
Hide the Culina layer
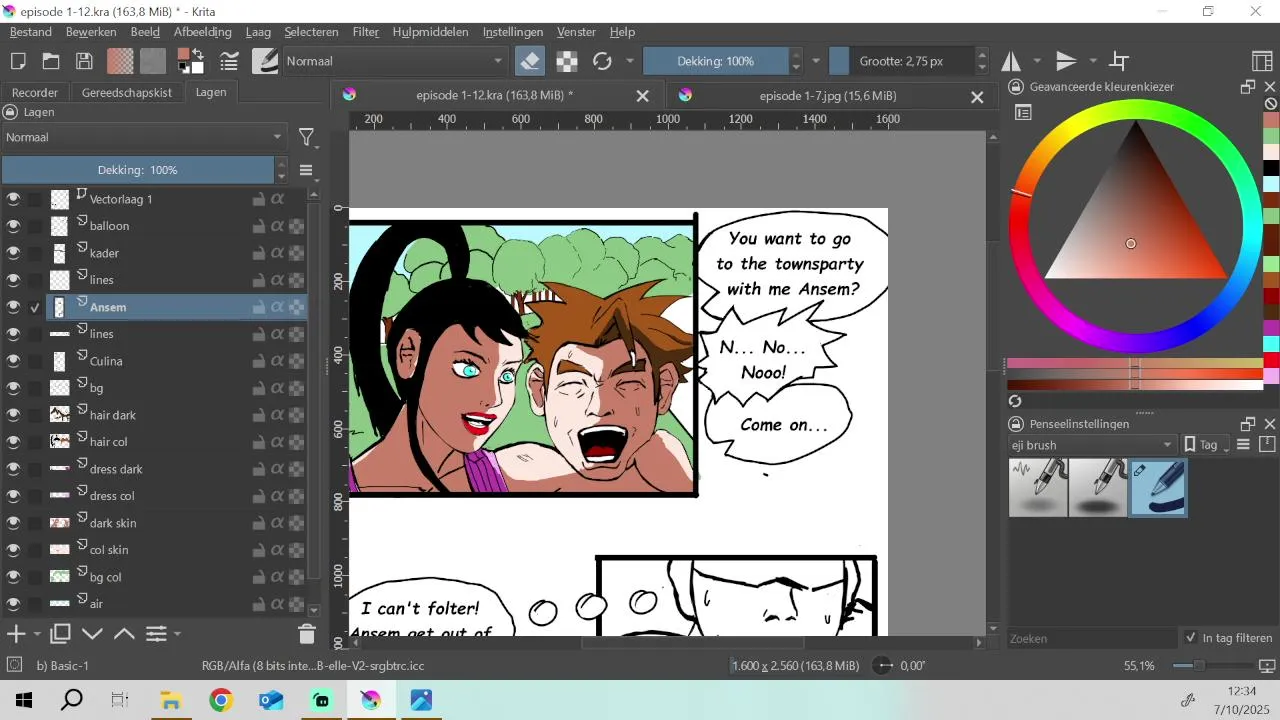click(x=13, y=361)
